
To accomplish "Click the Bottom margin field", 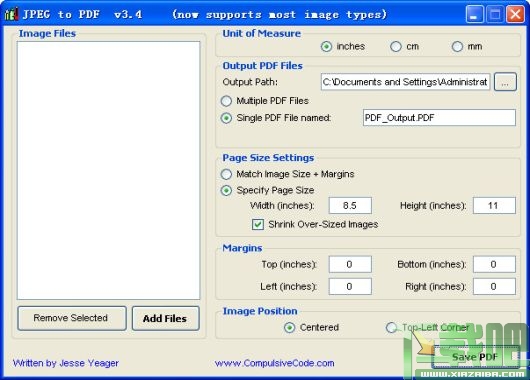I will (494, 264).
